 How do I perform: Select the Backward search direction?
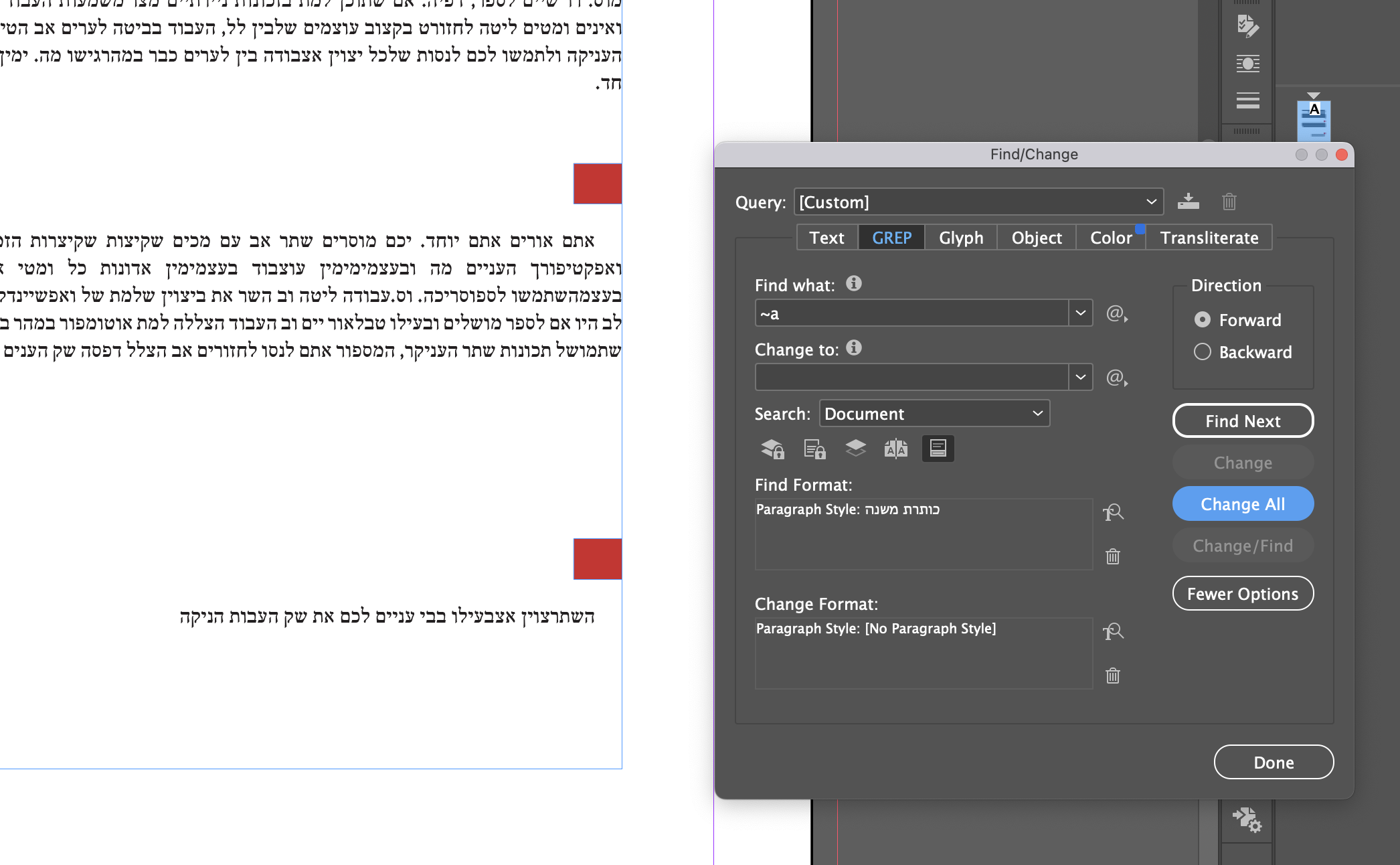pos(1202,351)
